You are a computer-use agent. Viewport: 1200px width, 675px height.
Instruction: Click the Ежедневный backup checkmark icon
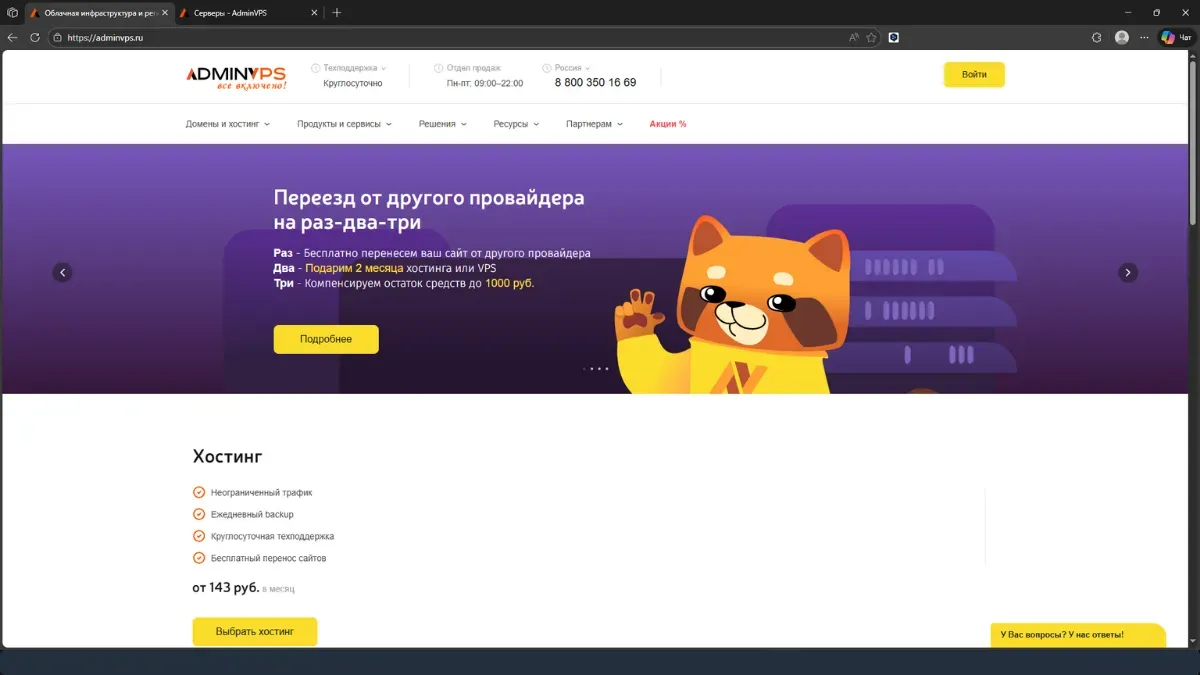click(x=199, y=514)
